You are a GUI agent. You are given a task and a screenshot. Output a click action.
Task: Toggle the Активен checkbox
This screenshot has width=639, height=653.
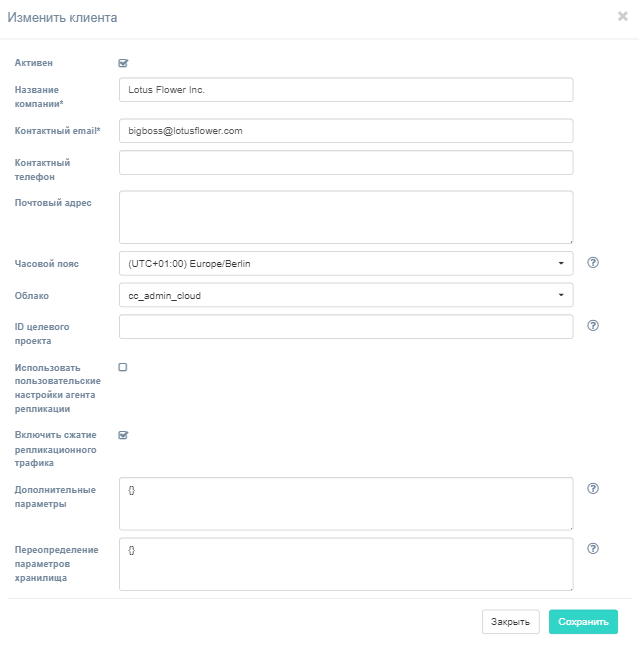tap(123, 63)
